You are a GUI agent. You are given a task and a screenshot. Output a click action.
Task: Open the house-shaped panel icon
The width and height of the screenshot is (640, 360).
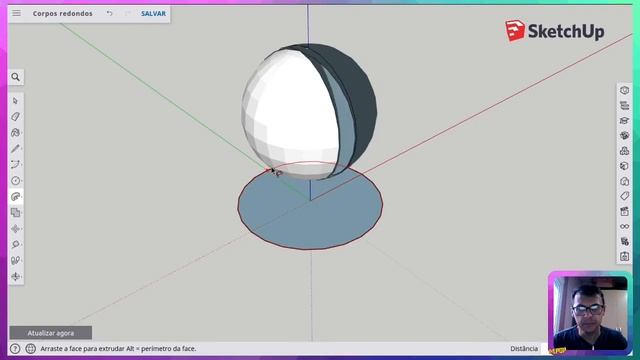pos(624,181)
